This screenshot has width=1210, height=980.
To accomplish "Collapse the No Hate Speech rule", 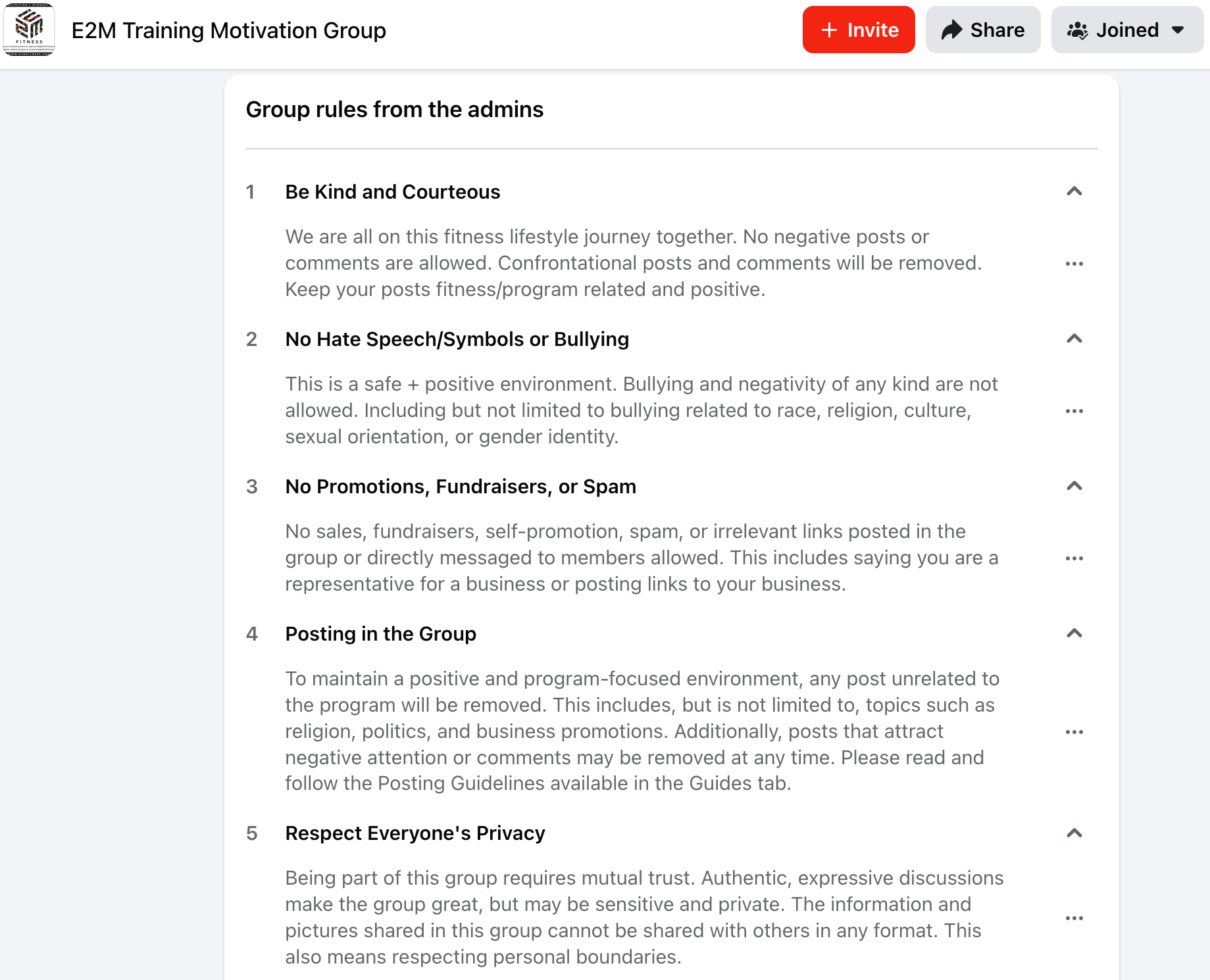I will 1074,339.
